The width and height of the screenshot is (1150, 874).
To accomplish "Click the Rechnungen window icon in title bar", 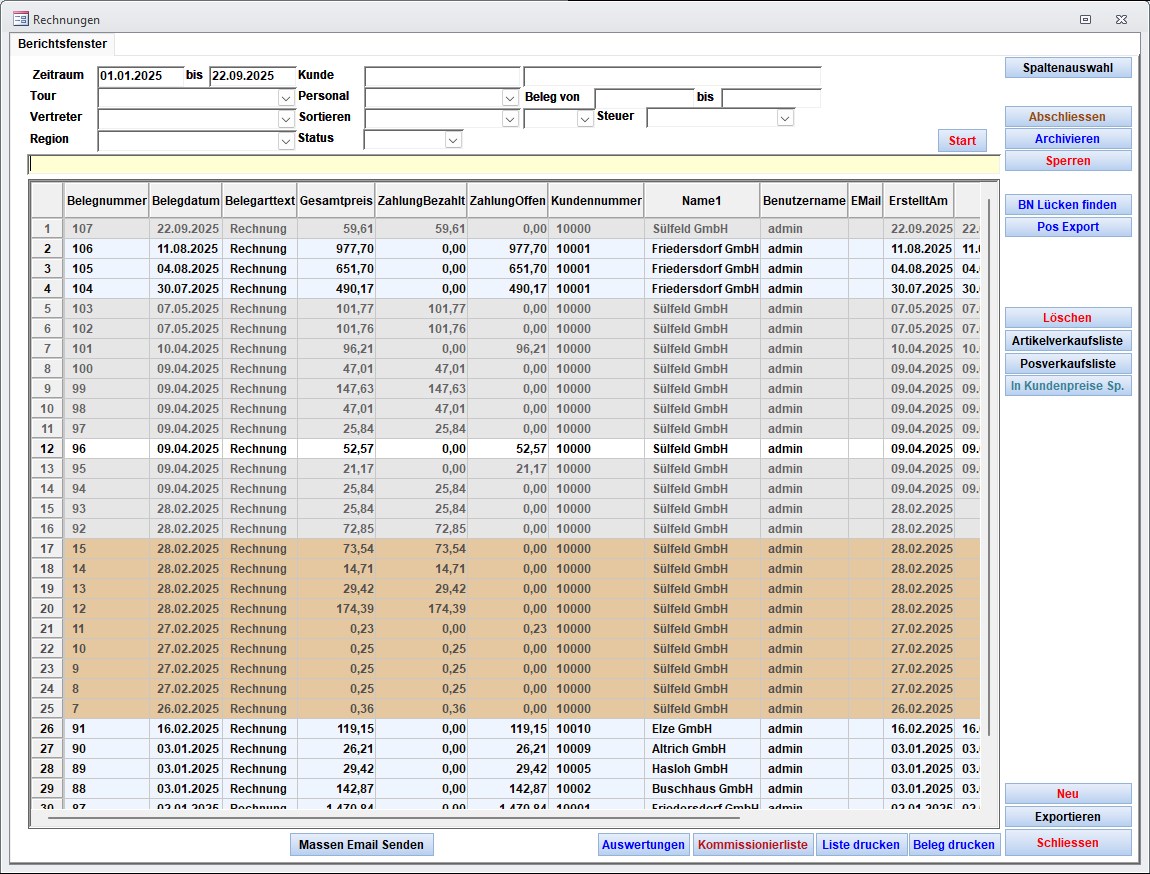I will [x=20, y=19].
